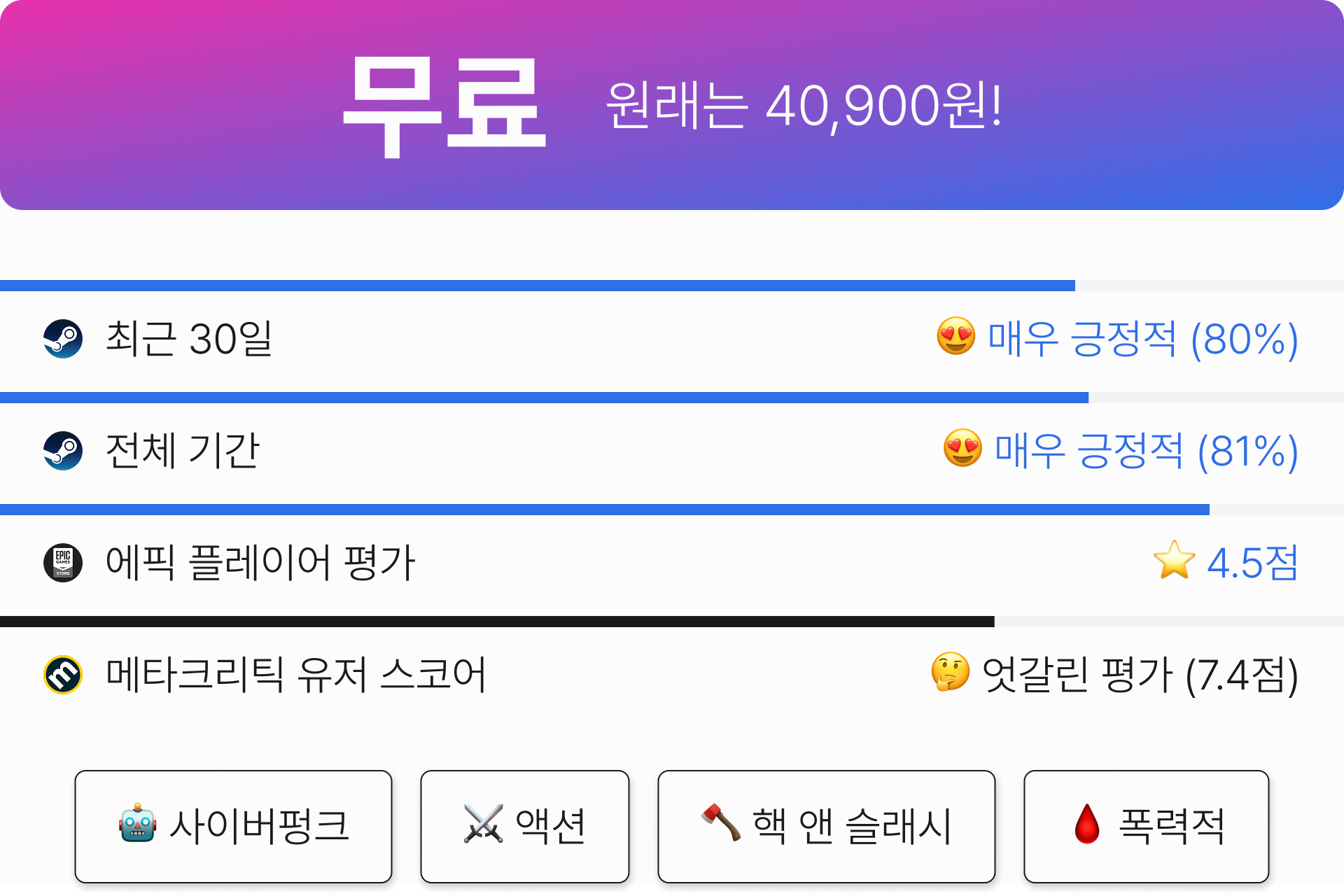
Task: Click the Epic Games Store icon
Action: (x=63, y=563)
